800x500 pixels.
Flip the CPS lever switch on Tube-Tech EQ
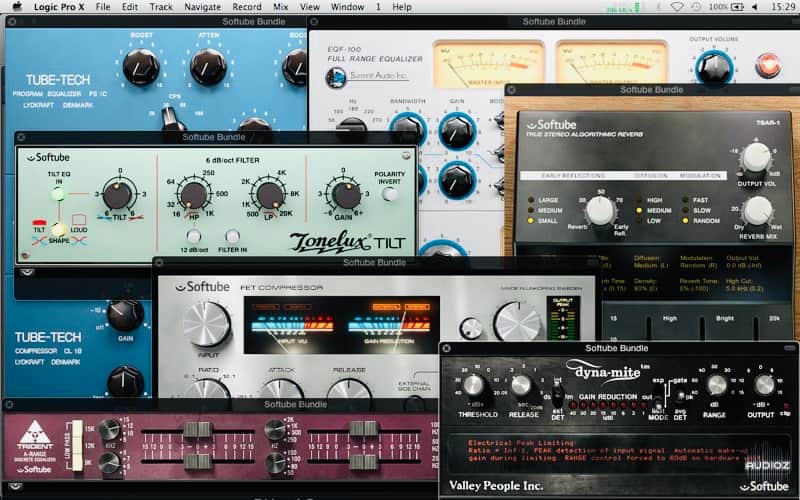[172, 118]
